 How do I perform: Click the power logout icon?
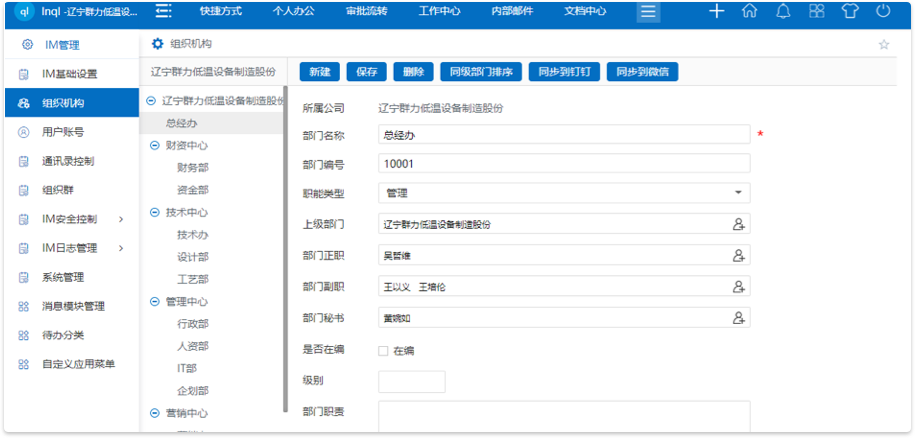point(882,12)
